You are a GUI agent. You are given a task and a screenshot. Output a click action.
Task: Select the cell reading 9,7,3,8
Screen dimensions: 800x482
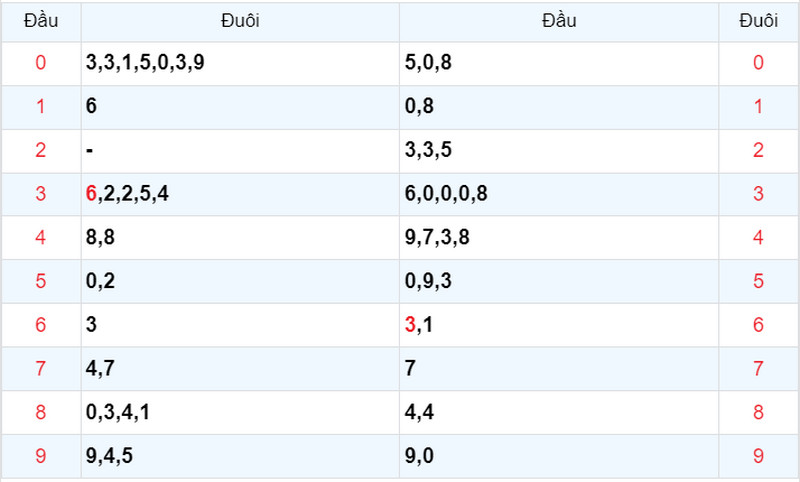(x=559, y=237)
